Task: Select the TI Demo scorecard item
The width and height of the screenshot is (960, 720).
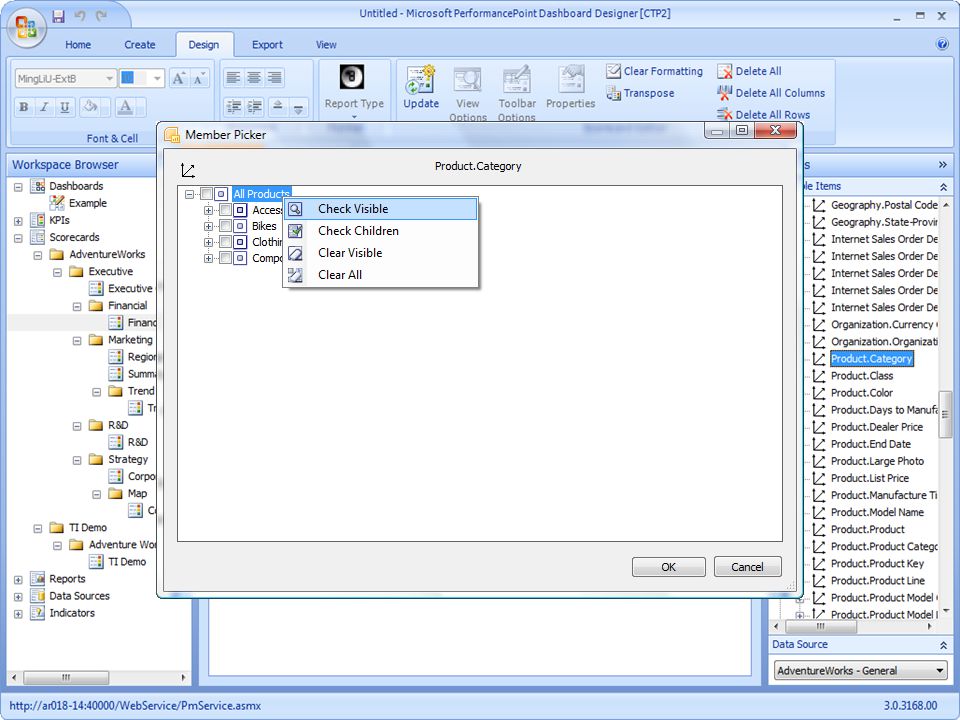Action: tap(127, 562)
